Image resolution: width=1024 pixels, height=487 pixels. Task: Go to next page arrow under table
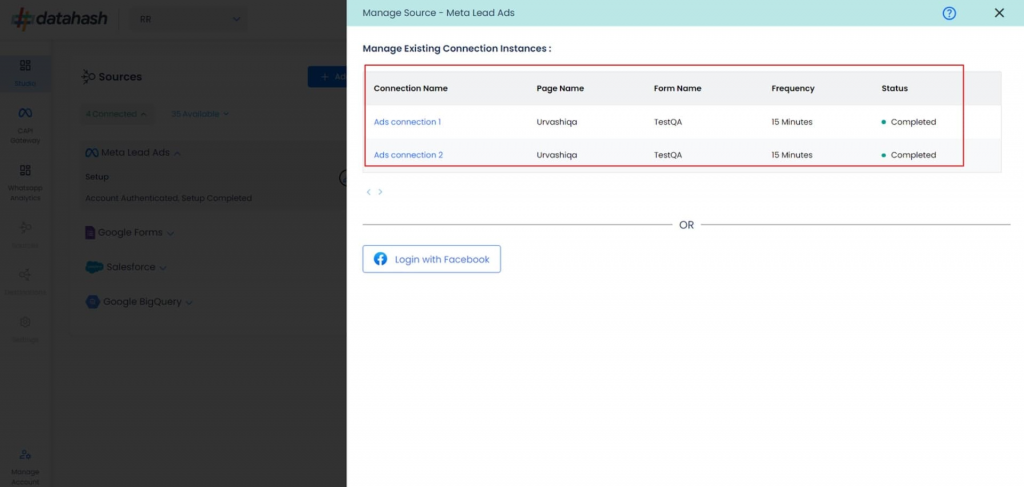[x=380, y=192]
